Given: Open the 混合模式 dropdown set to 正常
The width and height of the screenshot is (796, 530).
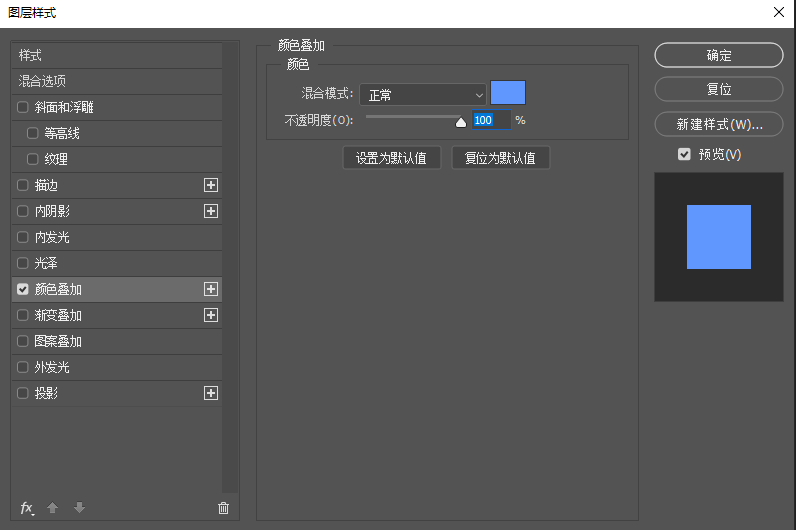Looking at the screenshot, I should (x=423, y=94).
